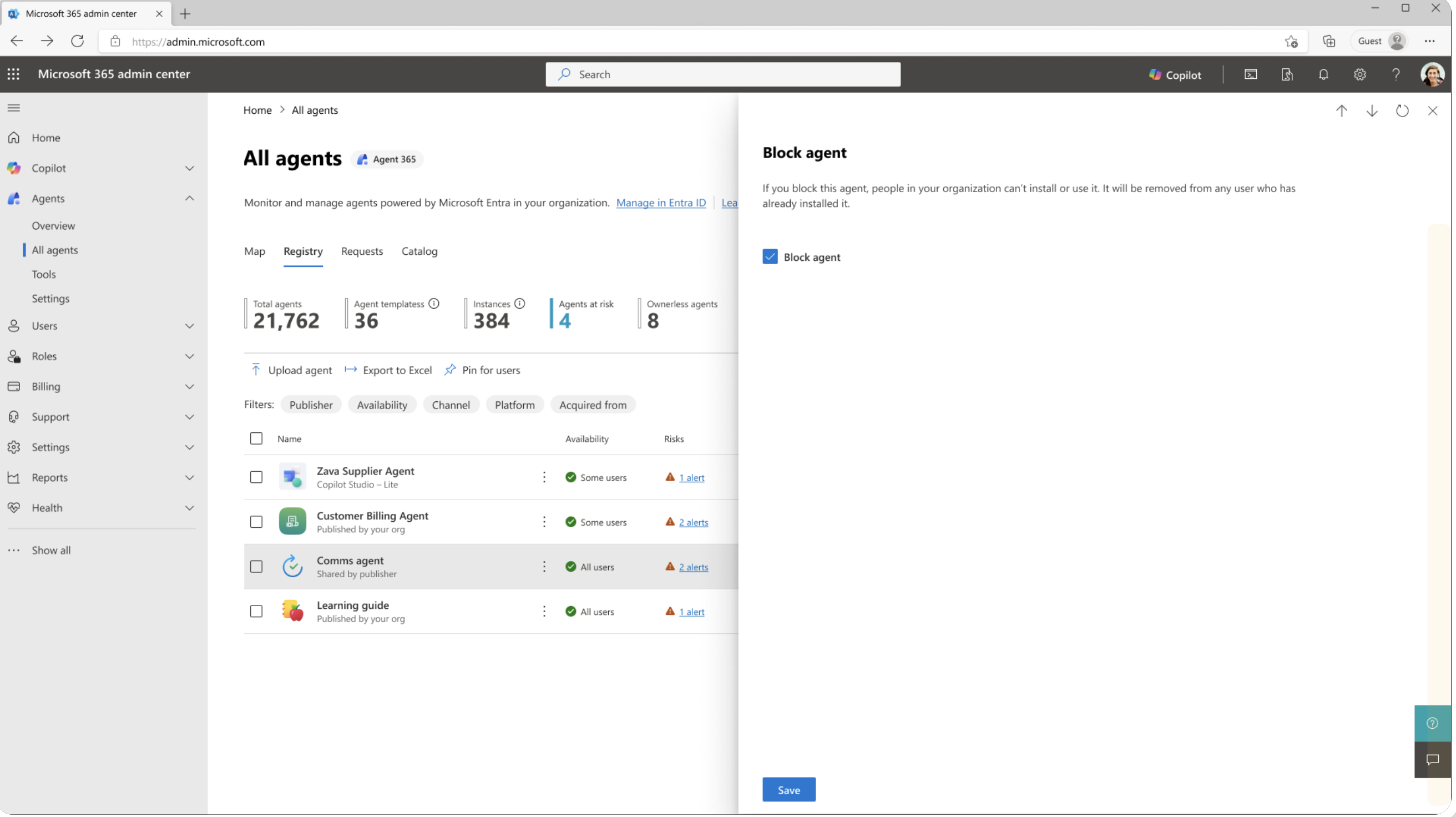
Task: Switch to the Map tab
Action: (254, 251)
